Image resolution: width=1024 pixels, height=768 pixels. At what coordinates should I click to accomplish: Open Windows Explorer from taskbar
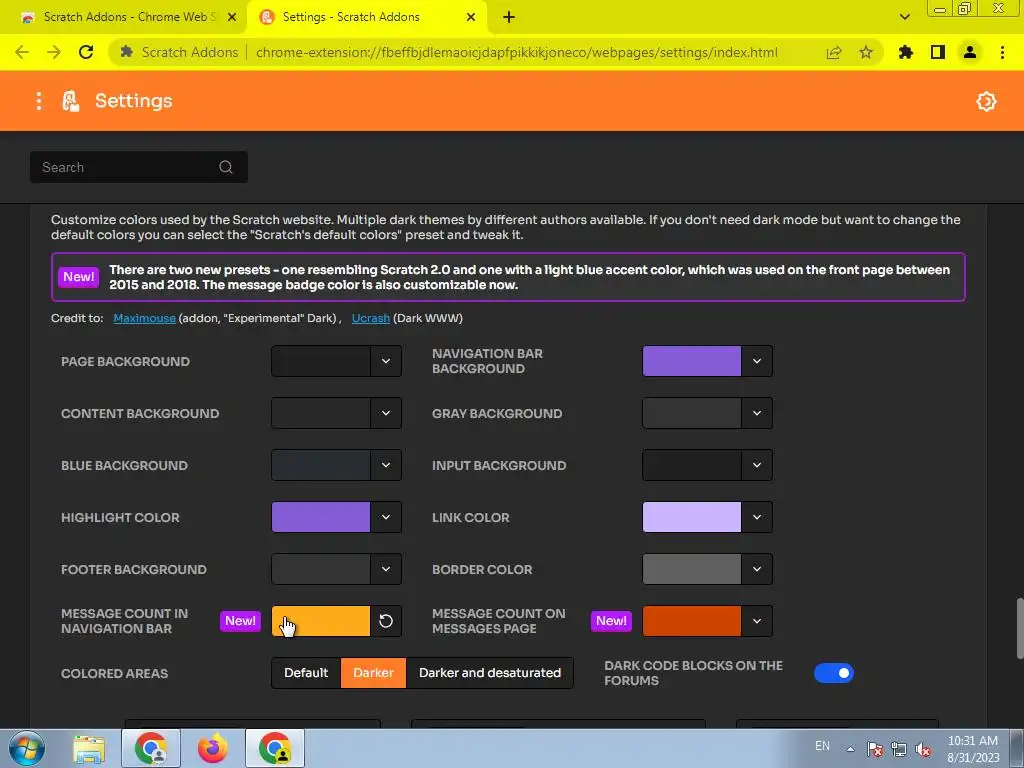click(x=89, y=748)
